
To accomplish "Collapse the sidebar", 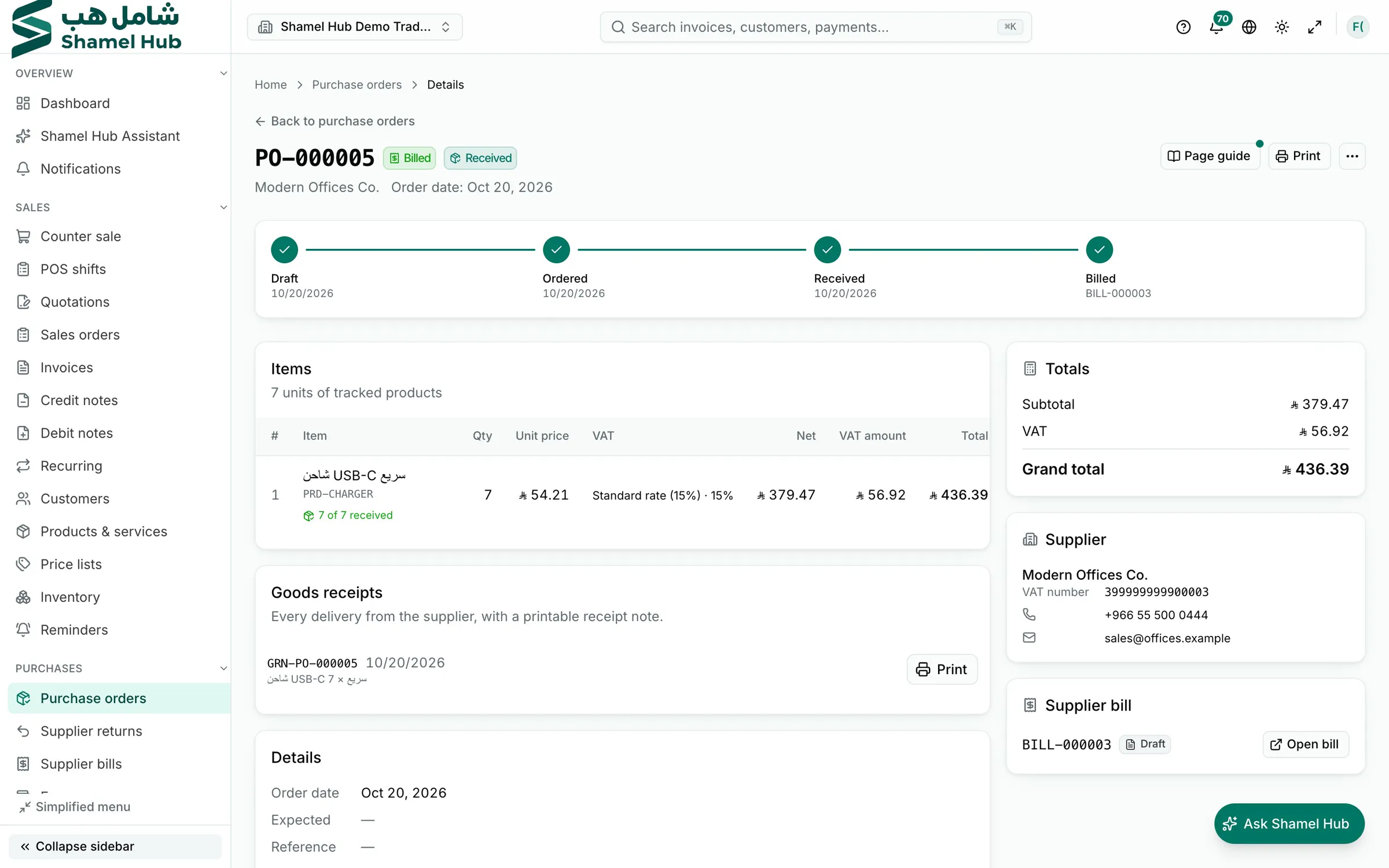I will point(115,846).
